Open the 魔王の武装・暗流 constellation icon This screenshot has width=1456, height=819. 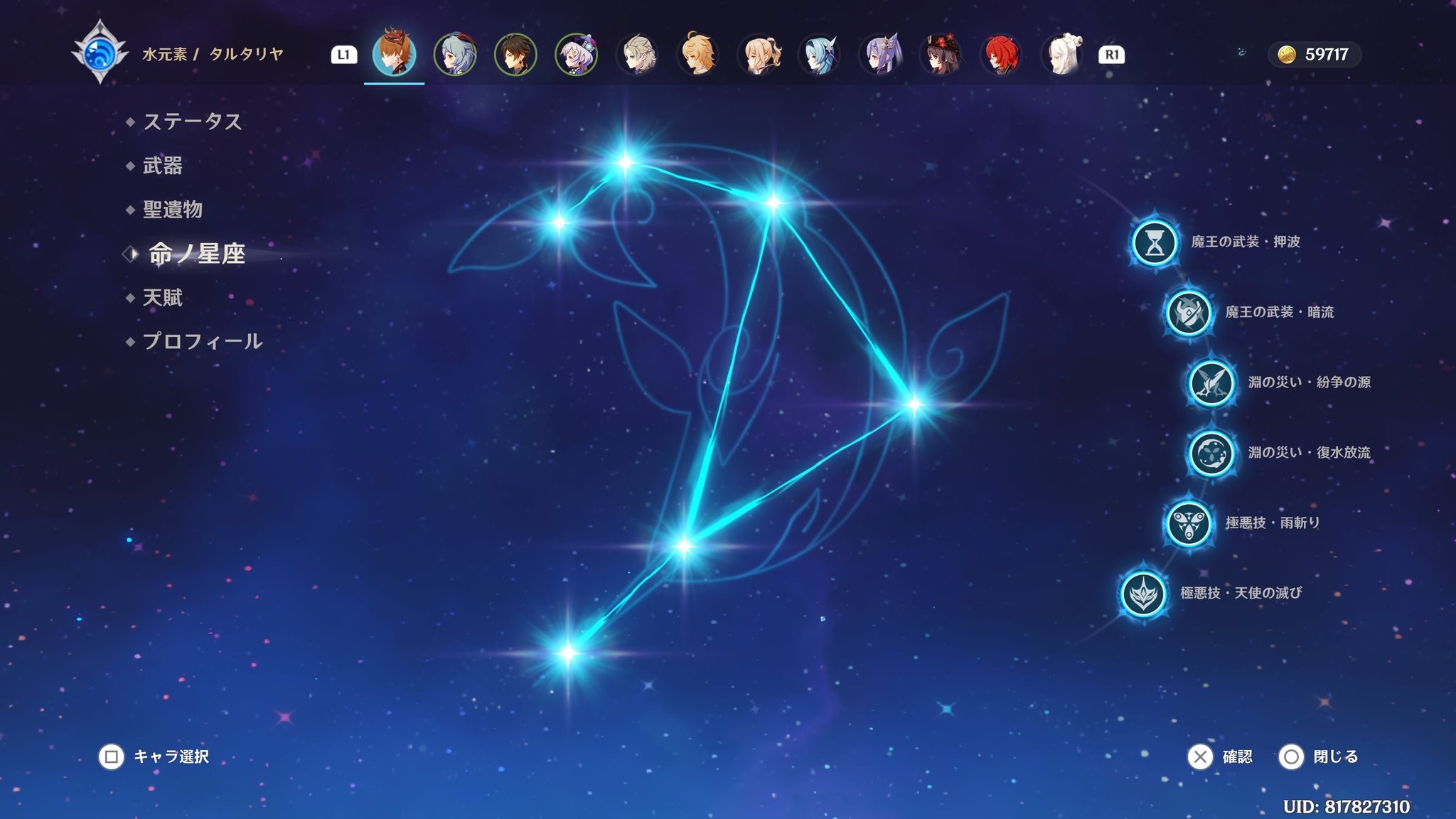(1189, 313)
